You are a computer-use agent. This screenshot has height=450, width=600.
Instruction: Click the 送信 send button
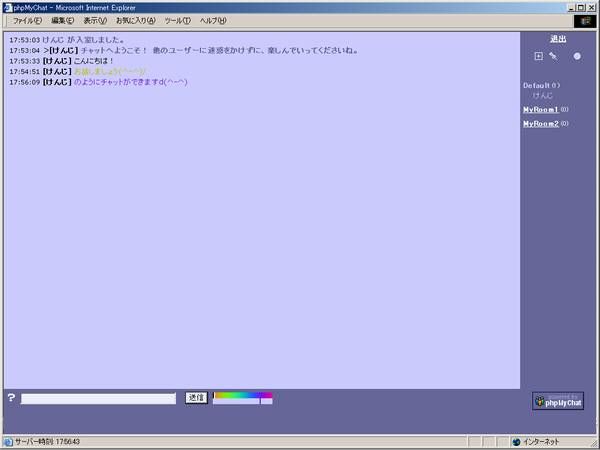tap(196, 398)
